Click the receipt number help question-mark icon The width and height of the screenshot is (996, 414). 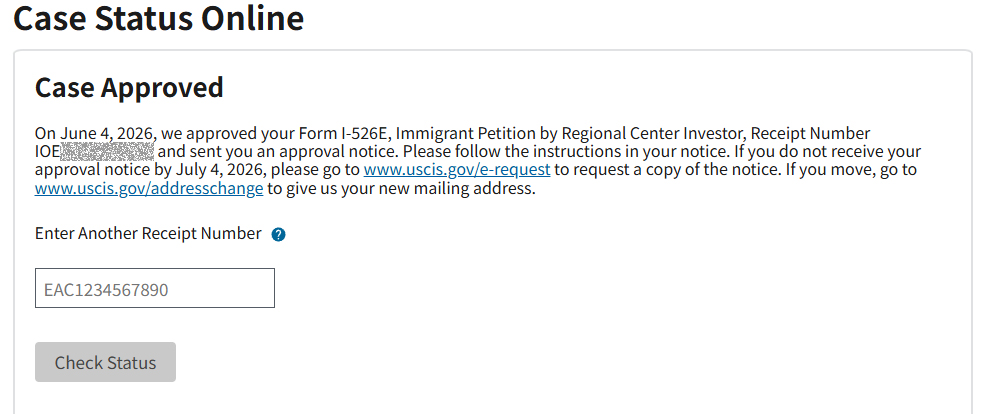point(278,234)
